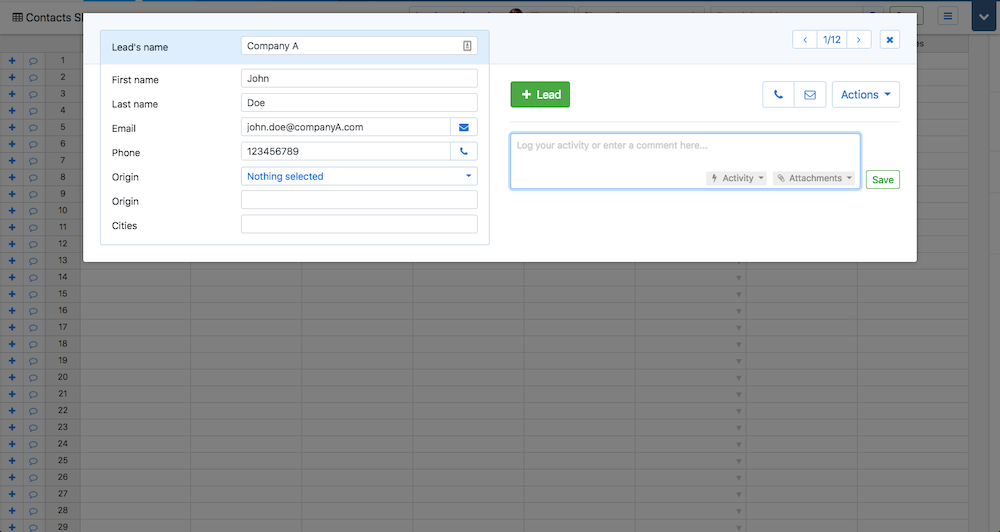Click the envelope button left of Actions
The image size is (1000, 532).
pyautogui.click(x=809, y=95)
